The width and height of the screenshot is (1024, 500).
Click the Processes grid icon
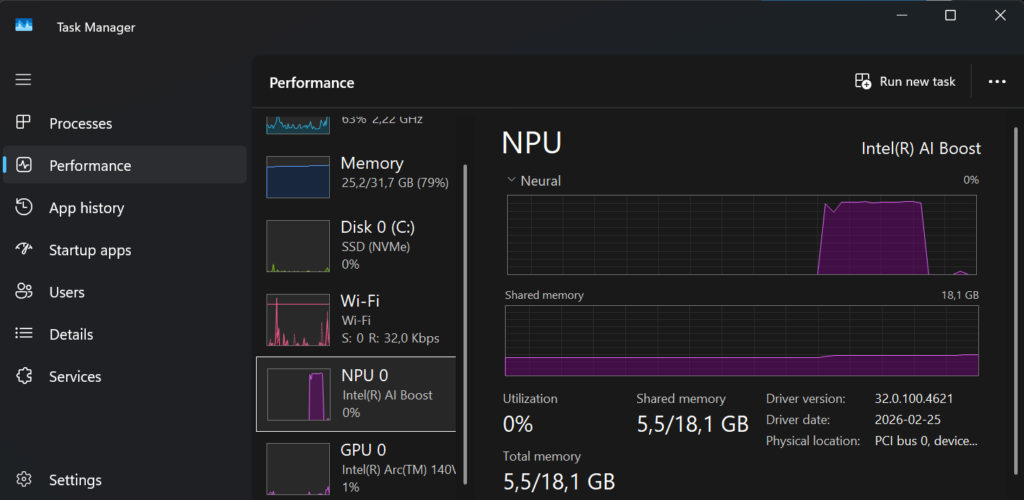pyautogui.click(x=24, y=123)
